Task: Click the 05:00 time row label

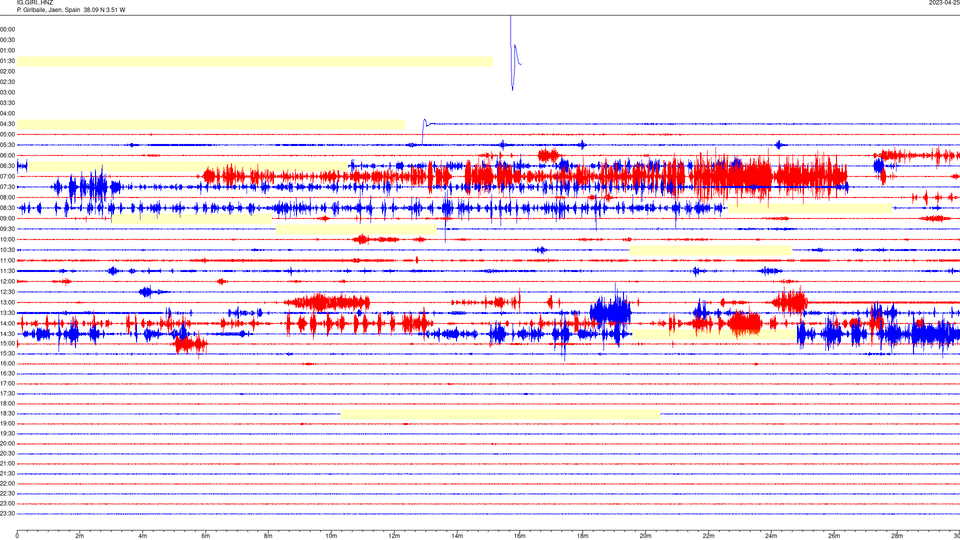Action: pos(8,134)
